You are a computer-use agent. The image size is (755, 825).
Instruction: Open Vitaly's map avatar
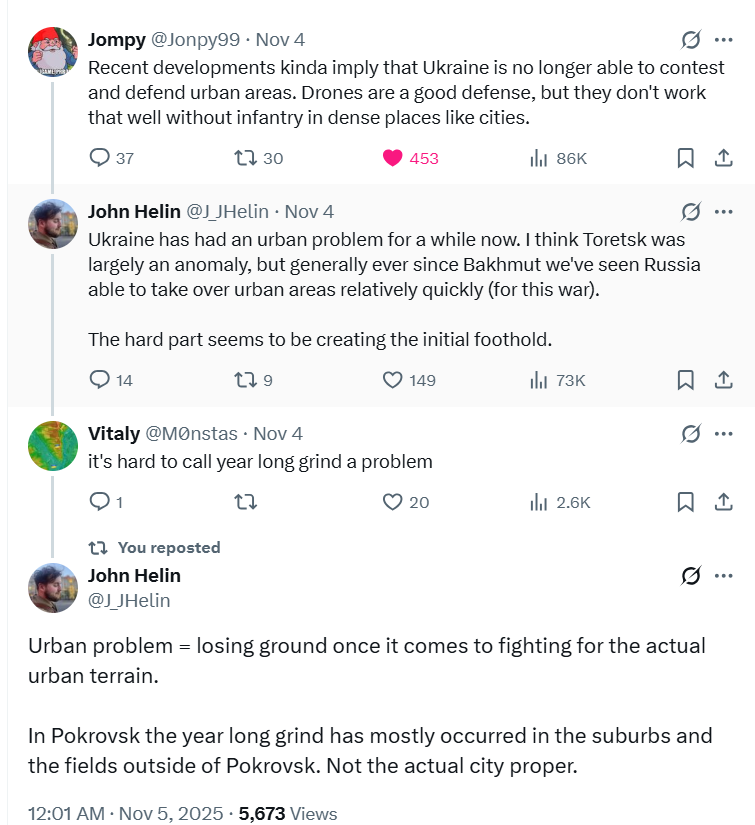(53, 446)
